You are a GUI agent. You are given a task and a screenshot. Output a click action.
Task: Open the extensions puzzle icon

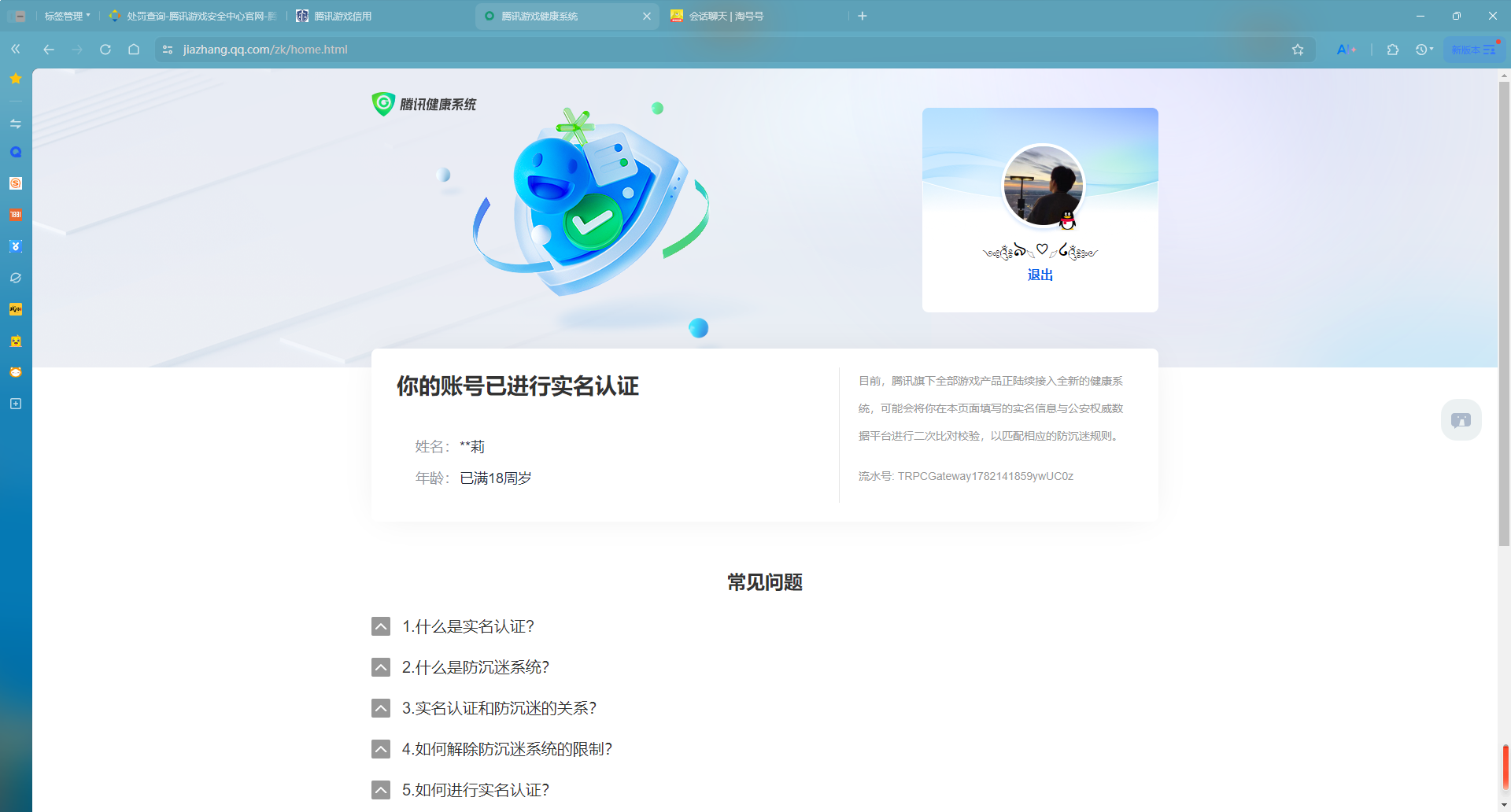[x=1393, y=50]
